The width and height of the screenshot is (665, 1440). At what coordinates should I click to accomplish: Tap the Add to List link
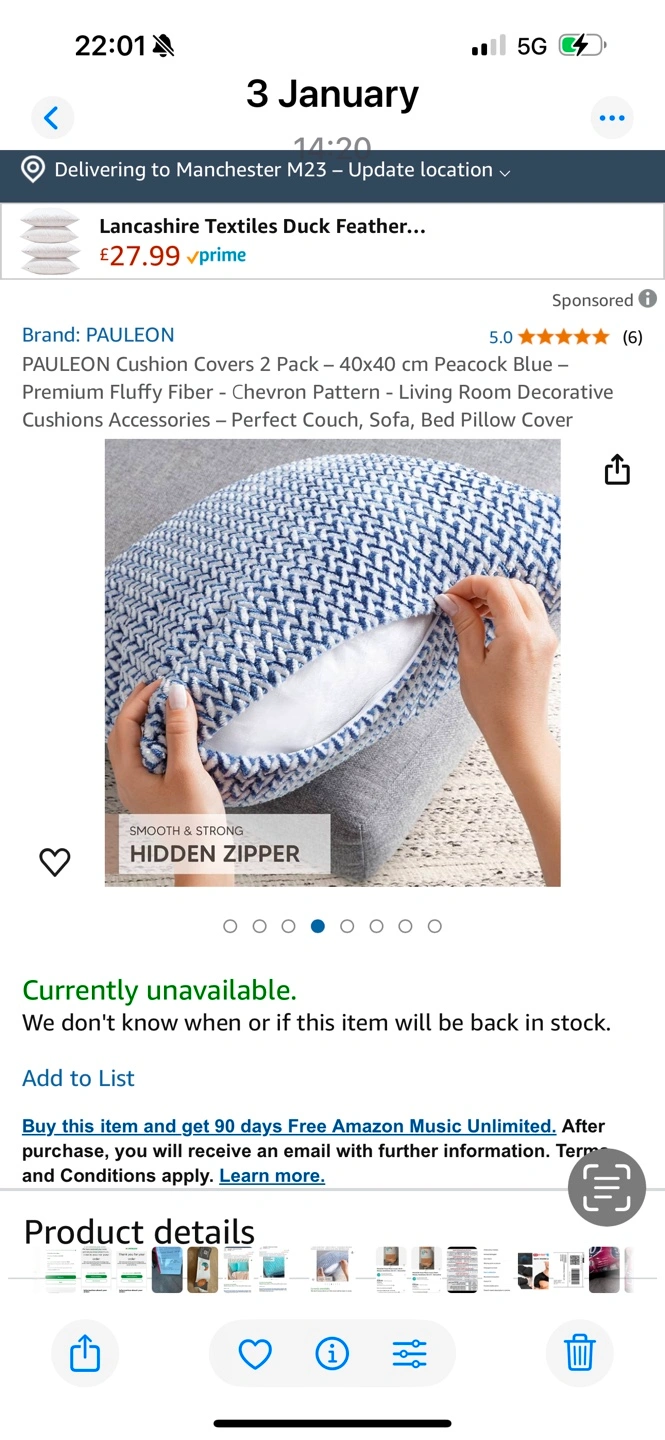click(78, 1078)
